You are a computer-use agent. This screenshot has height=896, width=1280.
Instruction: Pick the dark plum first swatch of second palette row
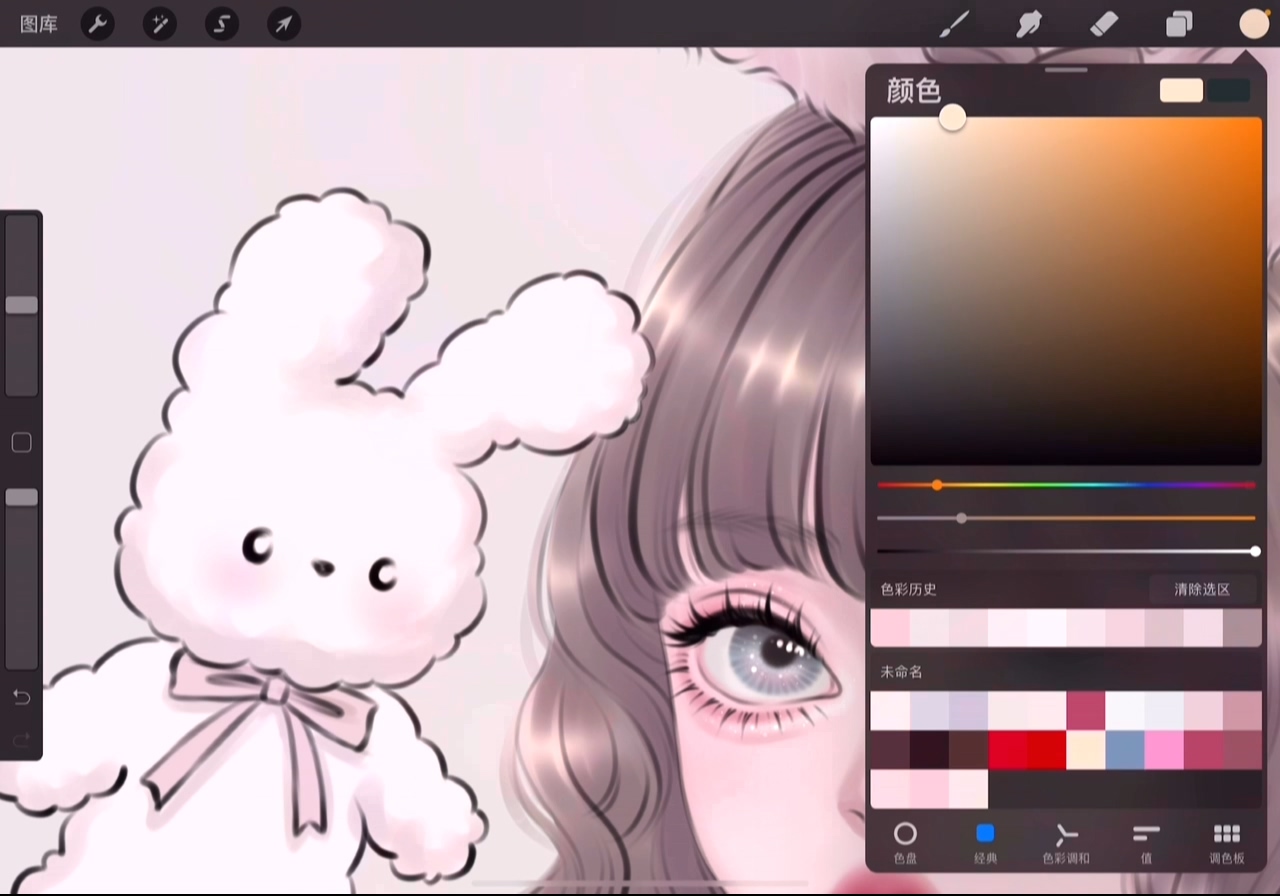[890, 750]
